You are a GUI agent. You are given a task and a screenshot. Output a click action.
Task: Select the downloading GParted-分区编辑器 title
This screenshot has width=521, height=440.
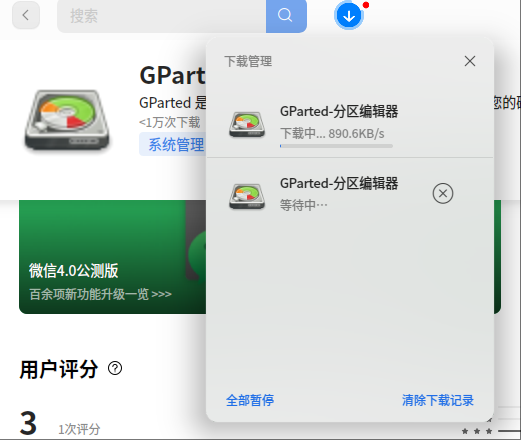(x=339, y=111)
